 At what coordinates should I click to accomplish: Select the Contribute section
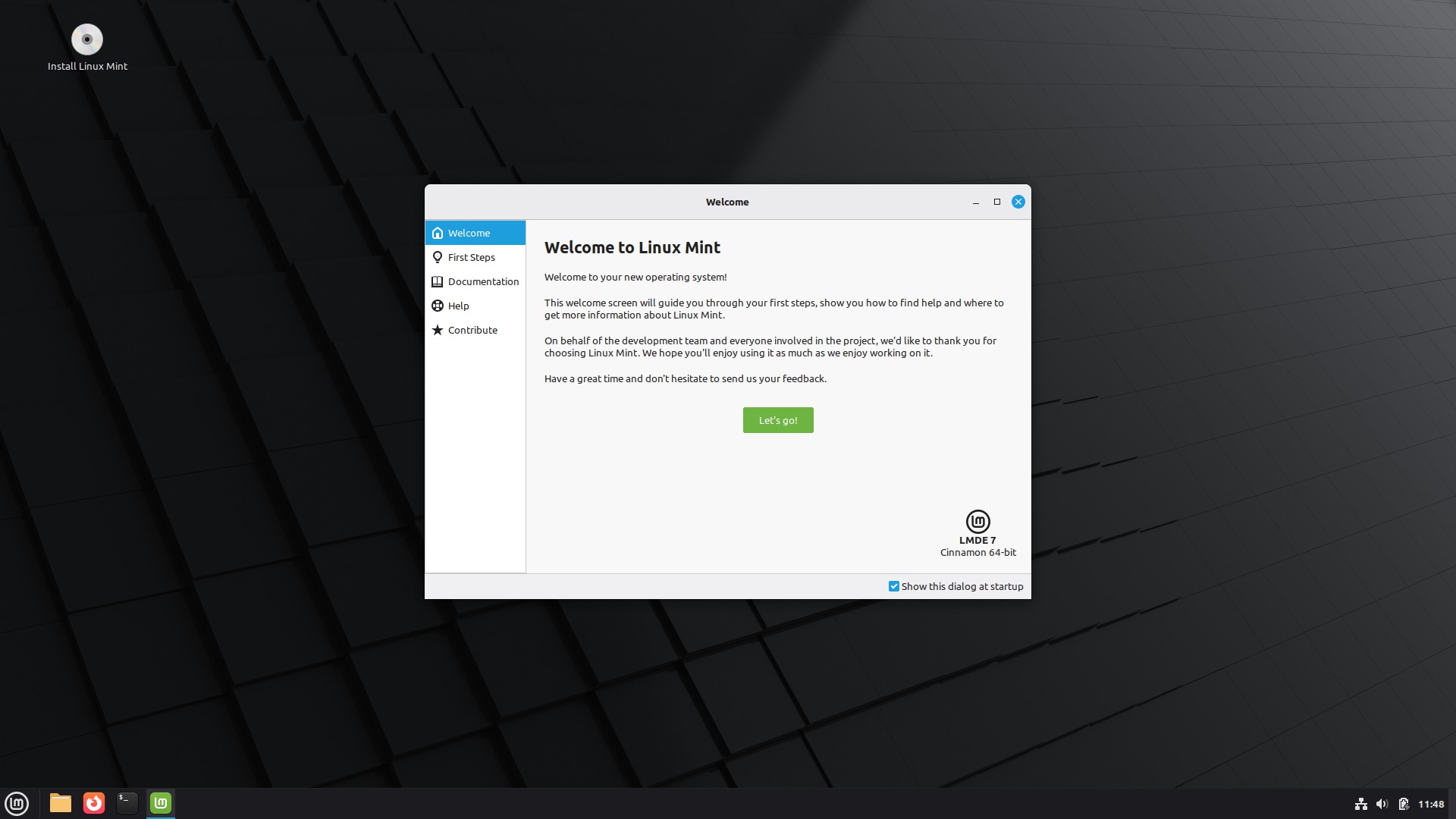(472, 330)
